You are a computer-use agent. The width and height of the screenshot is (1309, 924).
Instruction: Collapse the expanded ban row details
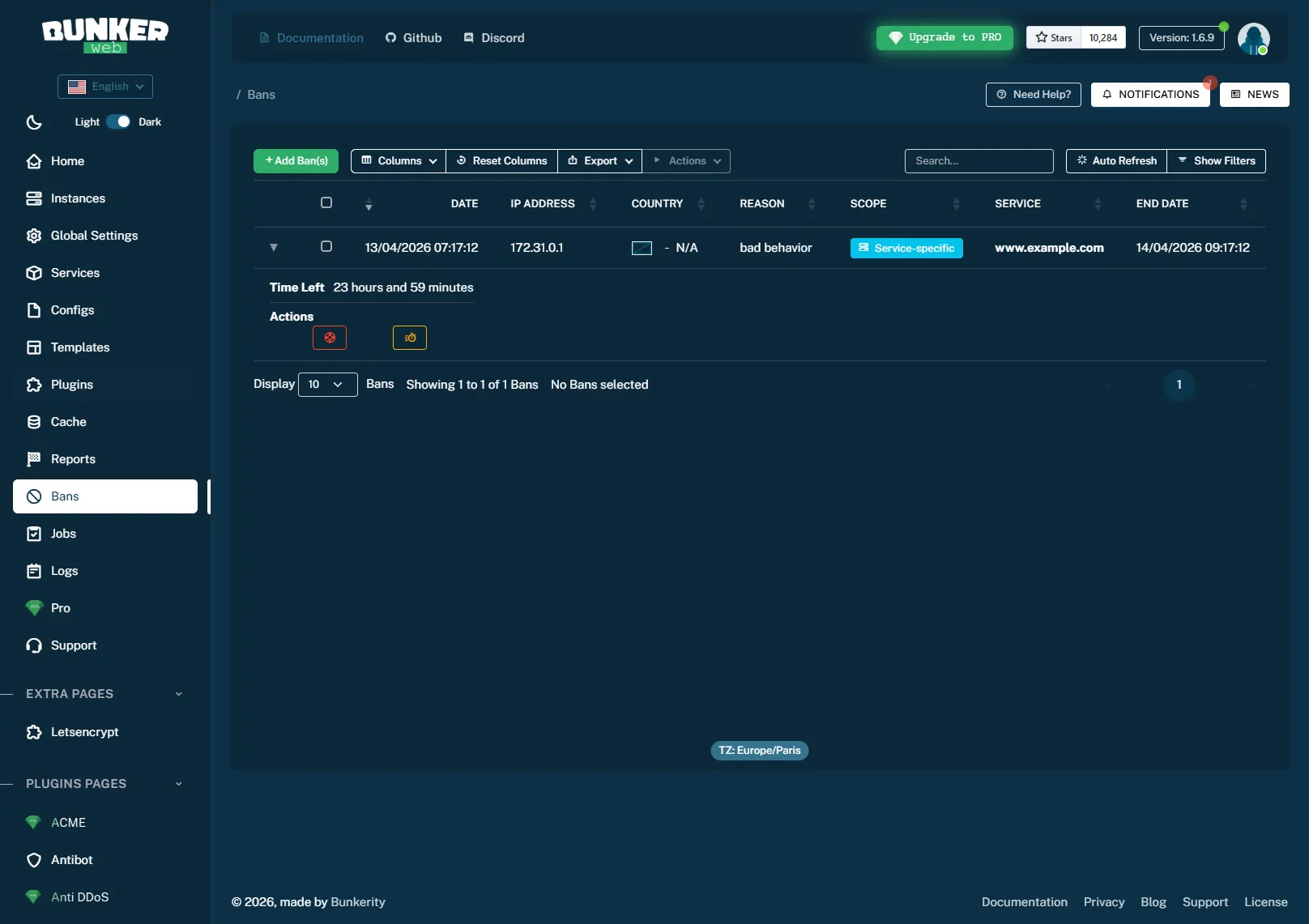(x=274, y=247)
